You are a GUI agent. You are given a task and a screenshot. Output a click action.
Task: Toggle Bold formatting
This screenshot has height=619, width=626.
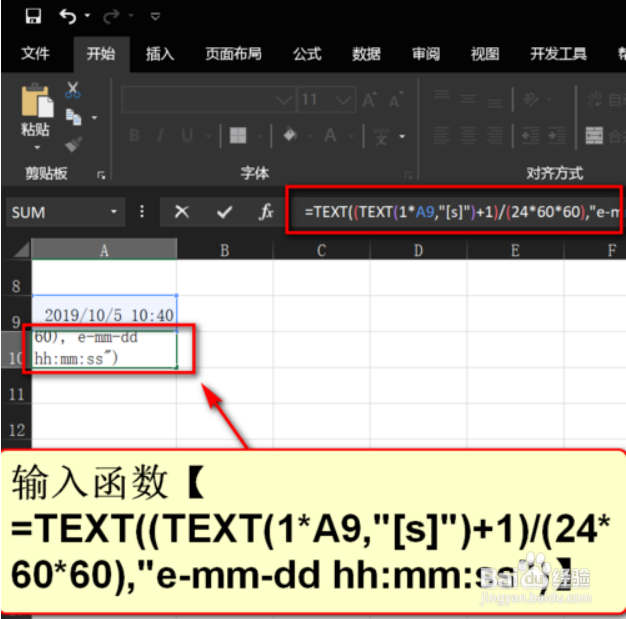[x=135, y=135]
